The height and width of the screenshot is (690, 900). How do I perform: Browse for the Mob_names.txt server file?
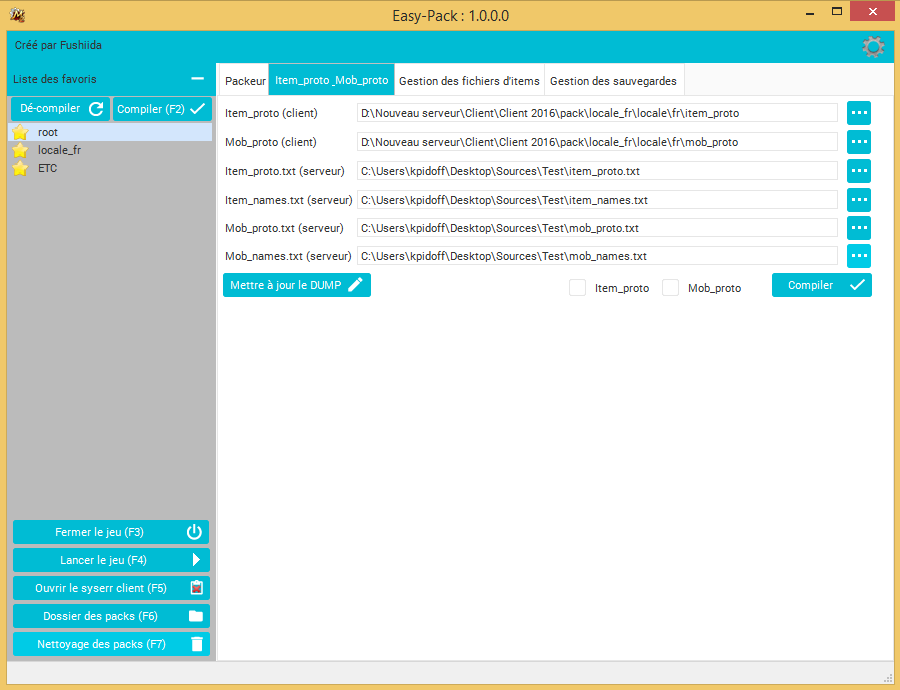(x=859, y=256)
